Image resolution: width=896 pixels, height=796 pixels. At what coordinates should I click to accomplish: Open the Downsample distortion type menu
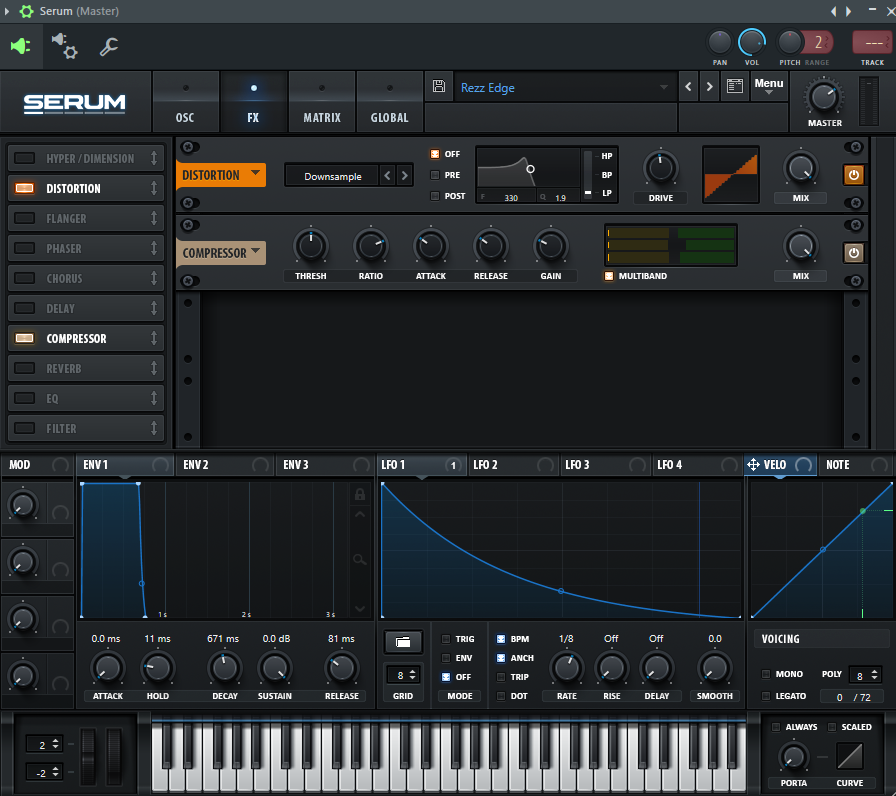click(x=333, y=176)
